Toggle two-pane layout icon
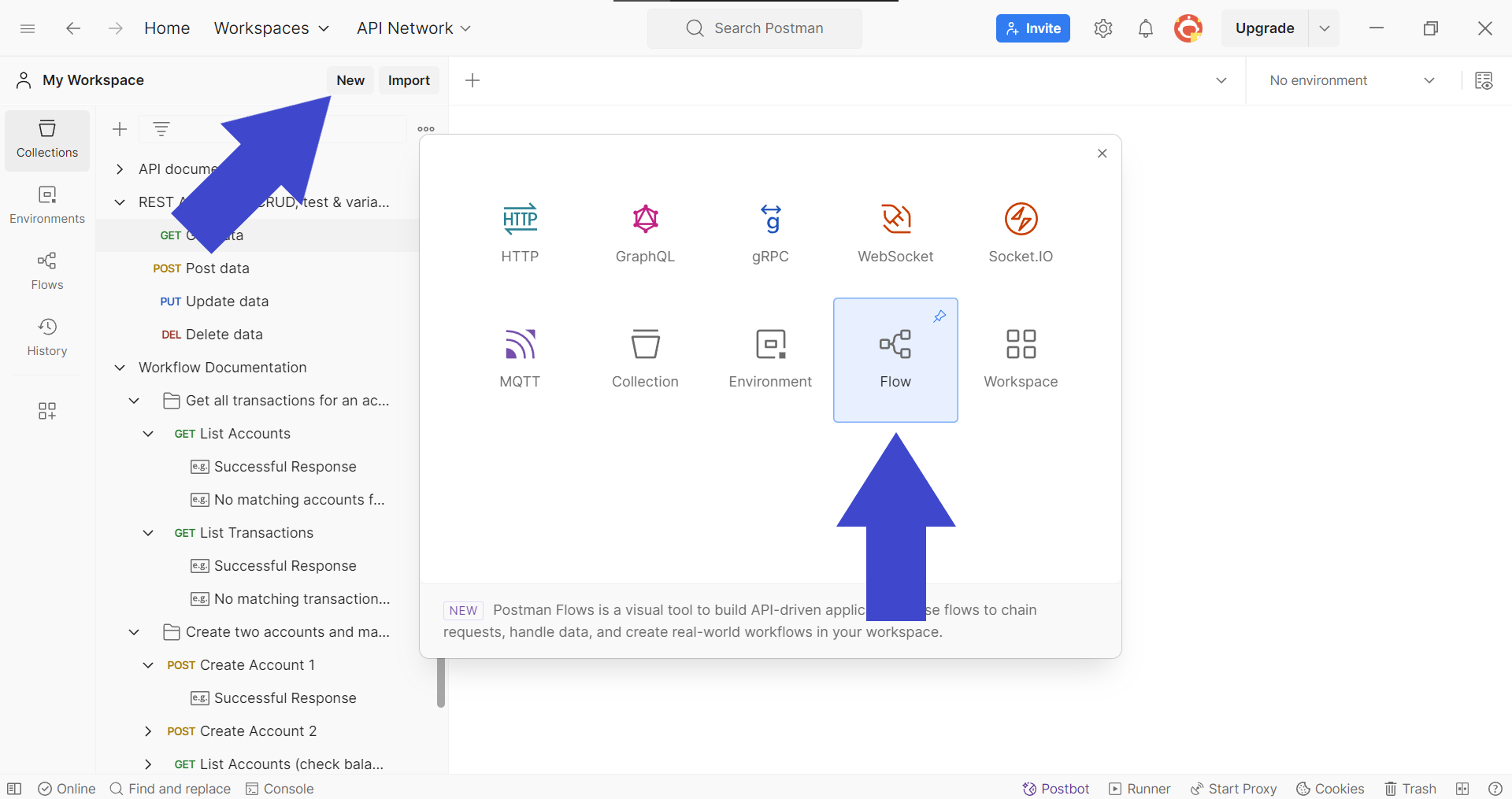The height and width of the screenshot is (799, 1512). click(x=1462, y=789)
